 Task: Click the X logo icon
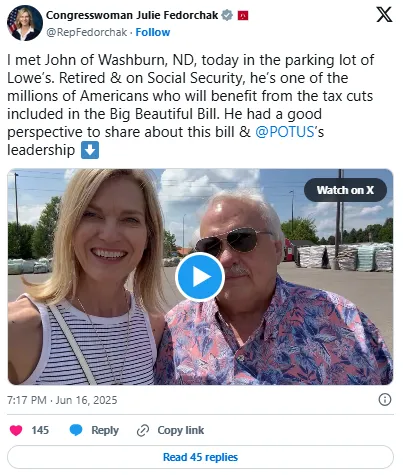pos(384,15)
